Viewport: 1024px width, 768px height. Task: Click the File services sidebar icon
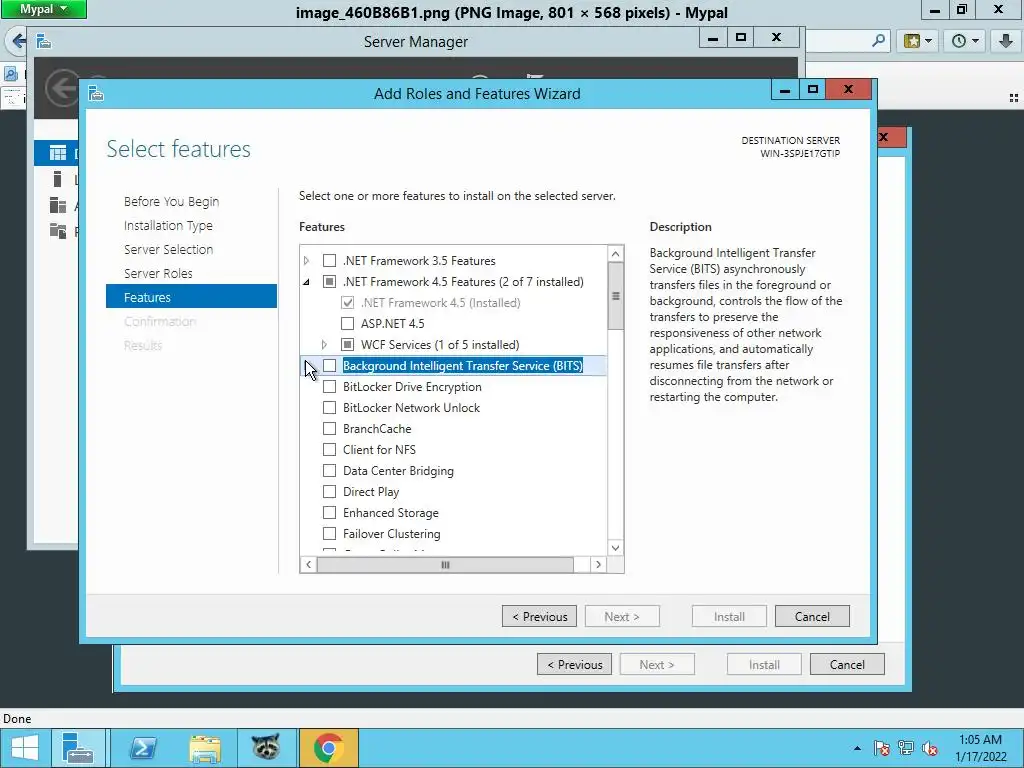point(57,231)
